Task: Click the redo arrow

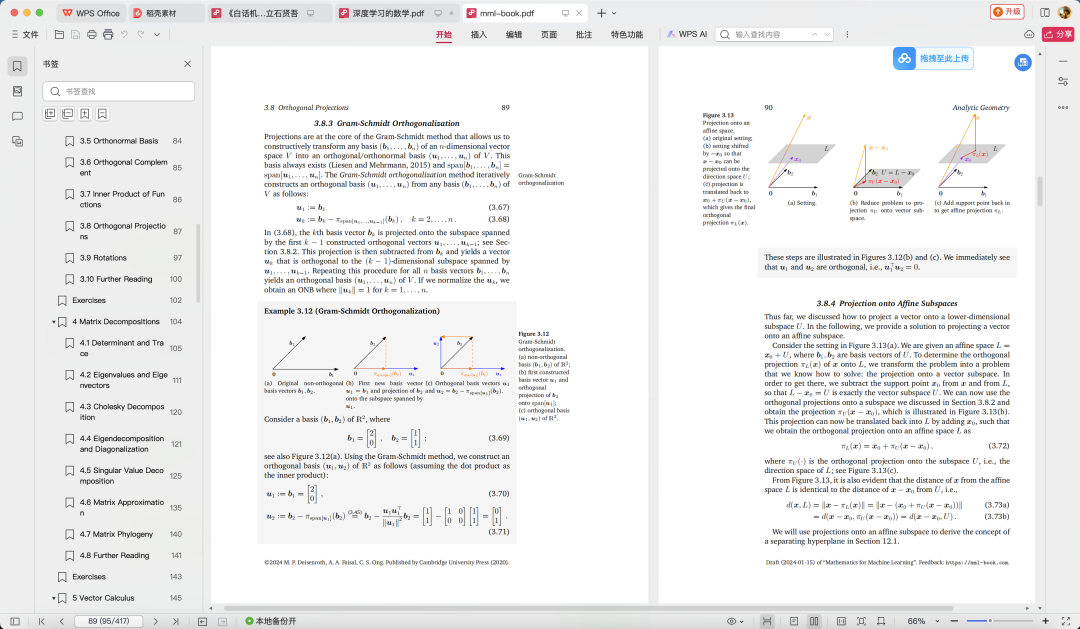Action: pyautogui.click(x=141, y=34)
